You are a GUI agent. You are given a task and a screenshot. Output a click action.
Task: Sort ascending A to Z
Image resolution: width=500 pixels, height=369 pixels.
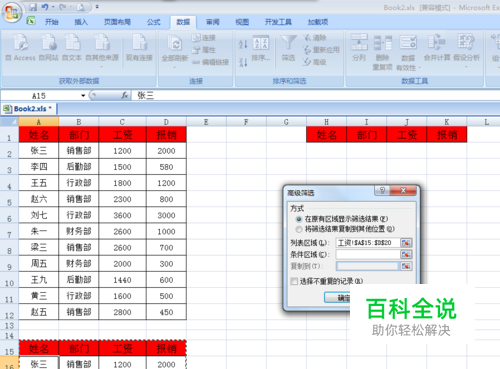243,44
